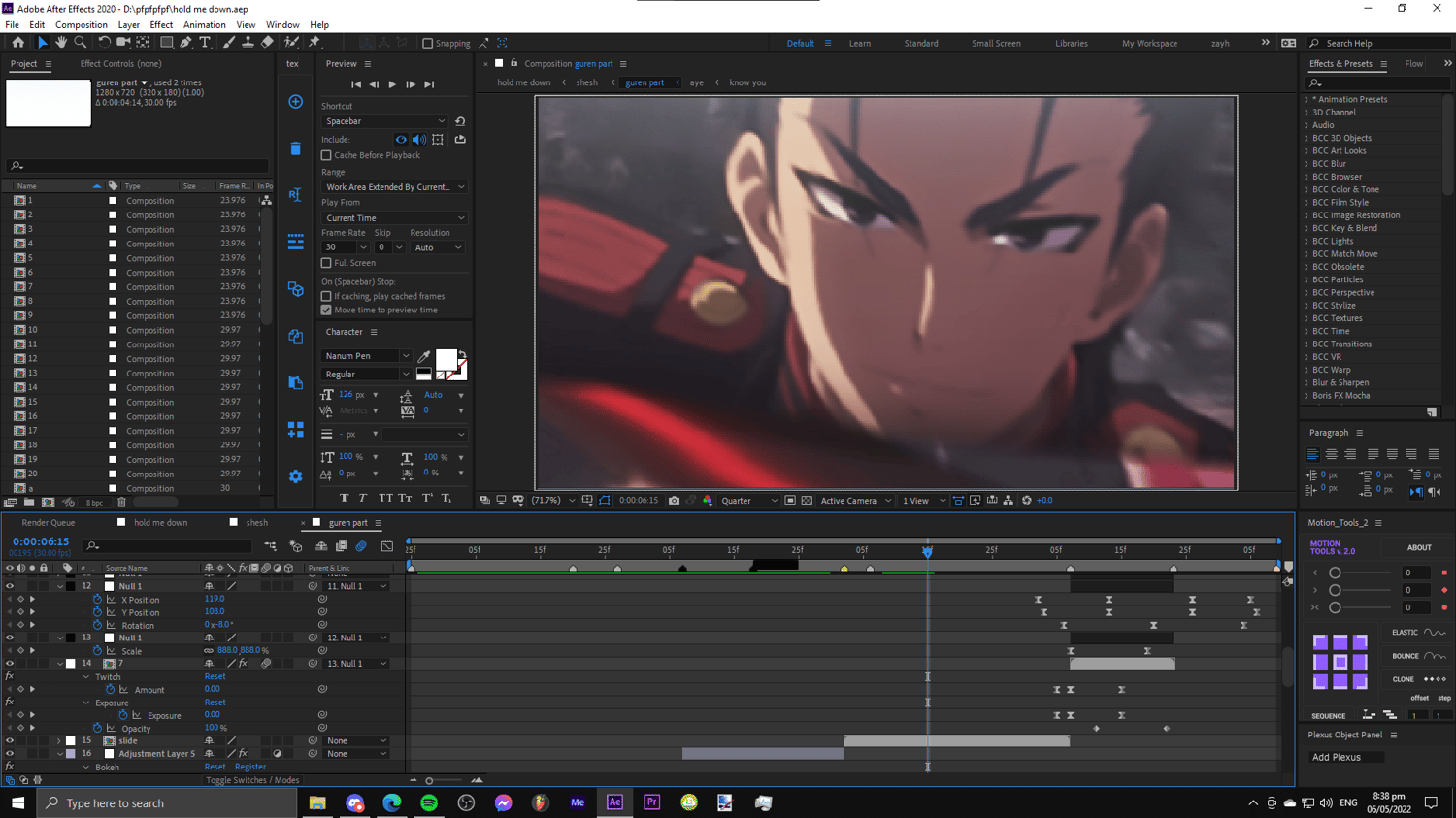Viewport: 1456px width, 818px height.
Task: Switch to the Small Screen workspace
Action: click(996, 44)
